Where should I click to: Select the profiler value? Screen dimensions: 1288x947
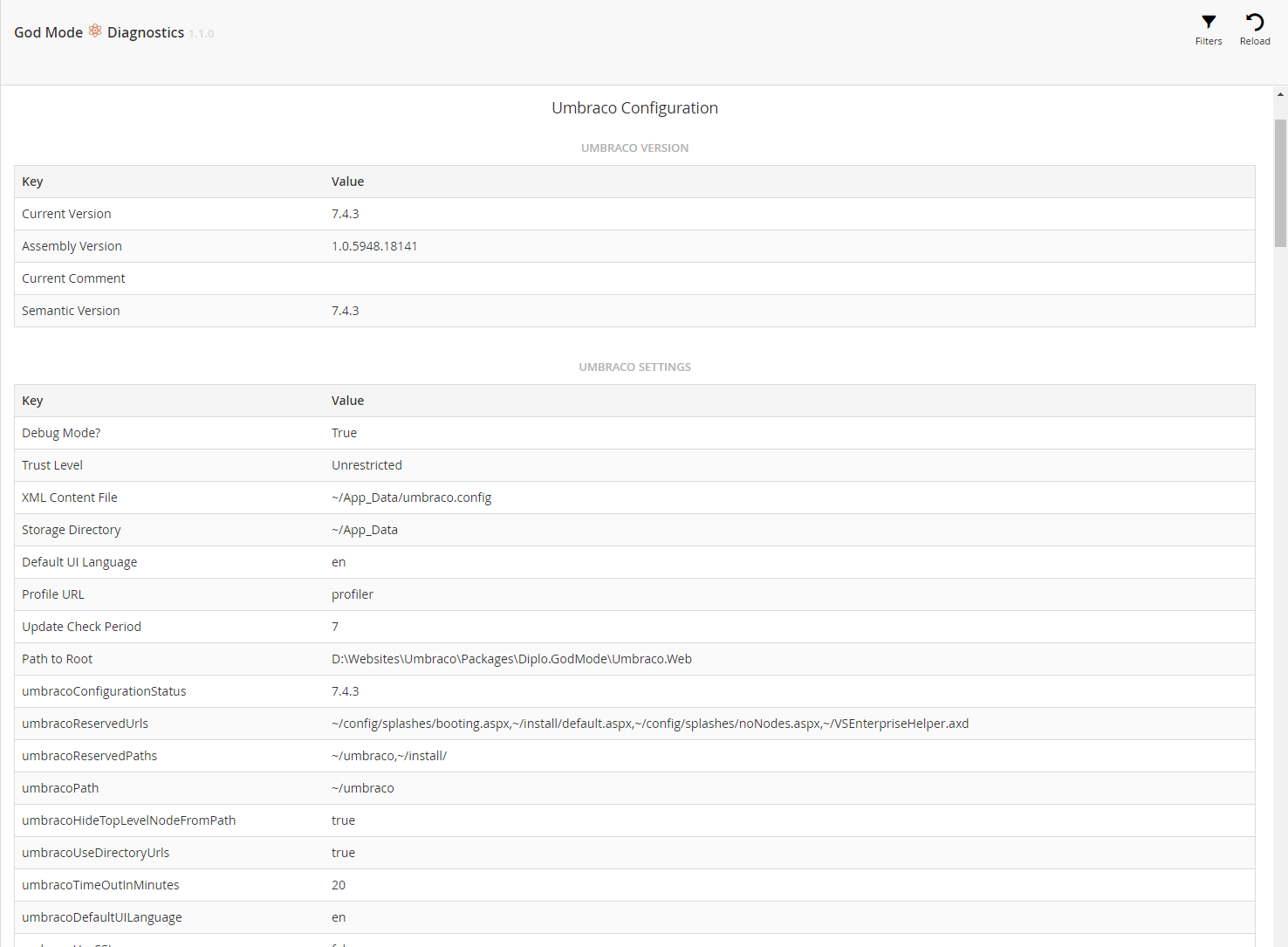[353, 594]
